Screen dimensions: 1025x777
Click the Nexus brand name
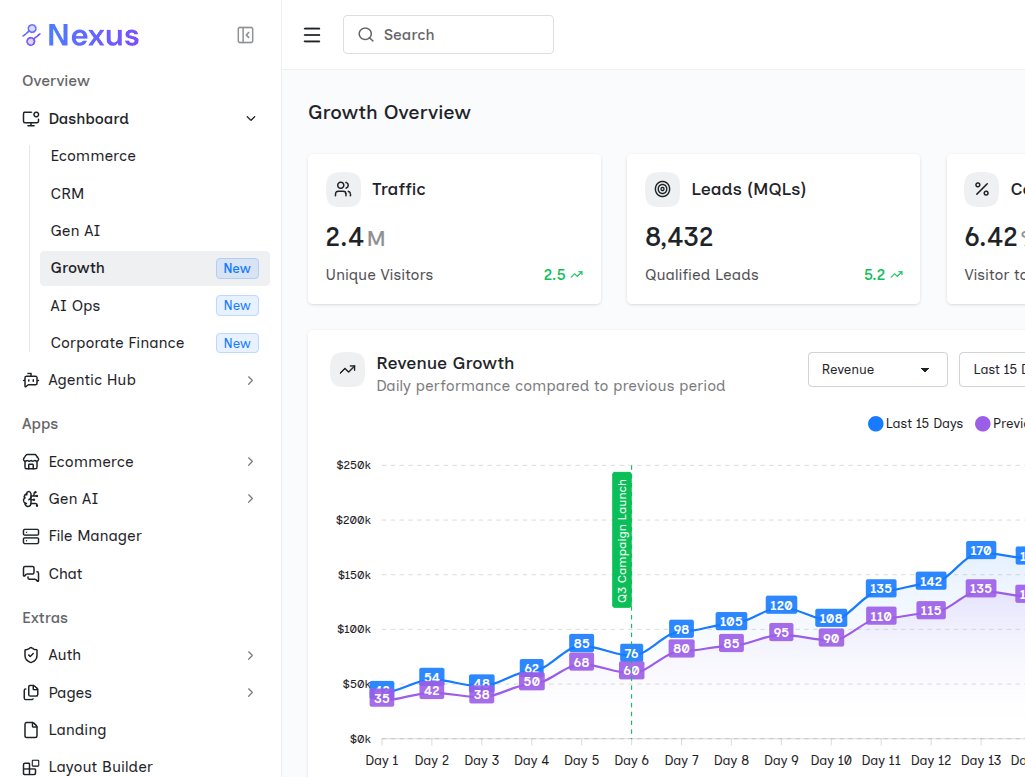(x=93, y=35)
